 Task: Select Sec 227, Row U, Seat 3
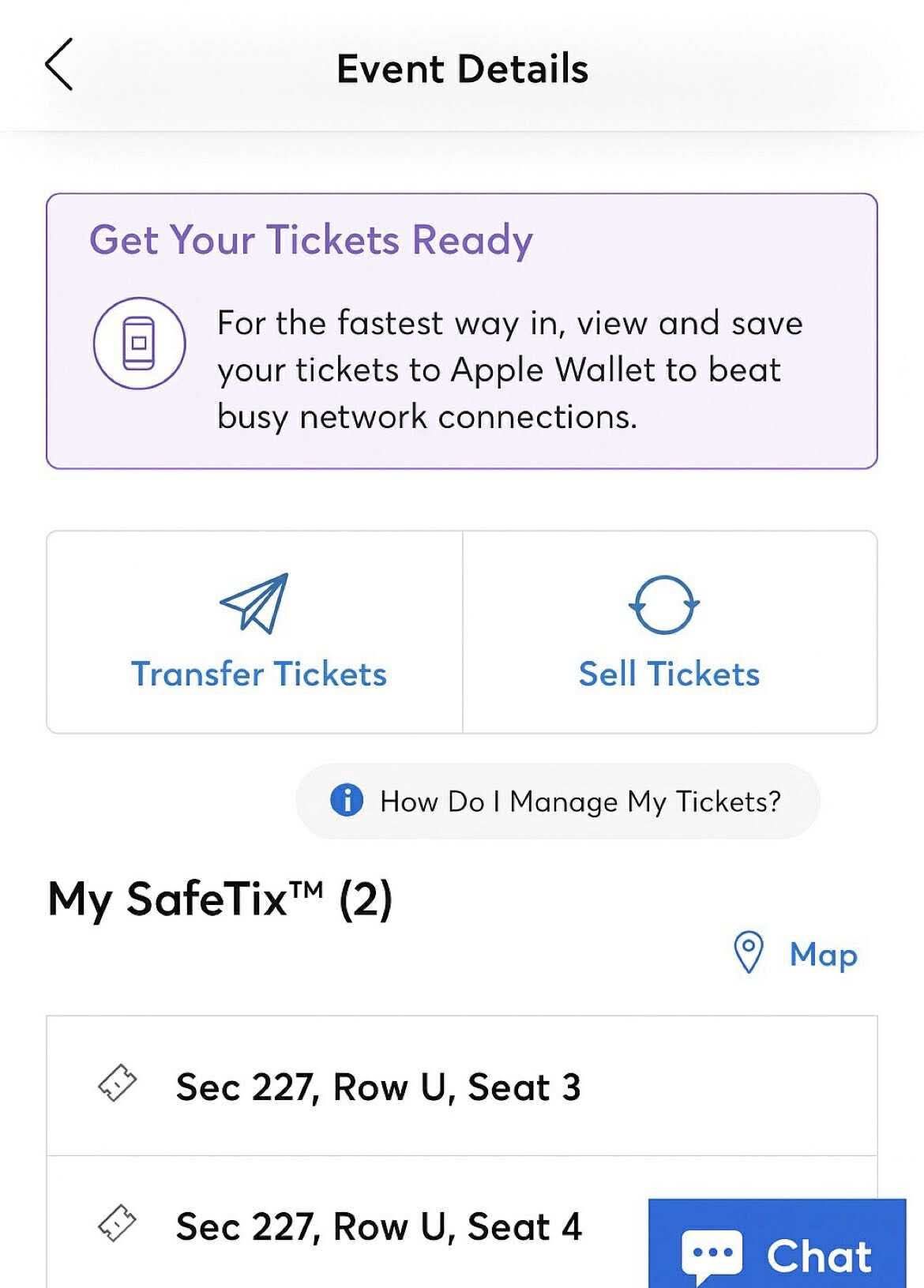(379, 1087)
